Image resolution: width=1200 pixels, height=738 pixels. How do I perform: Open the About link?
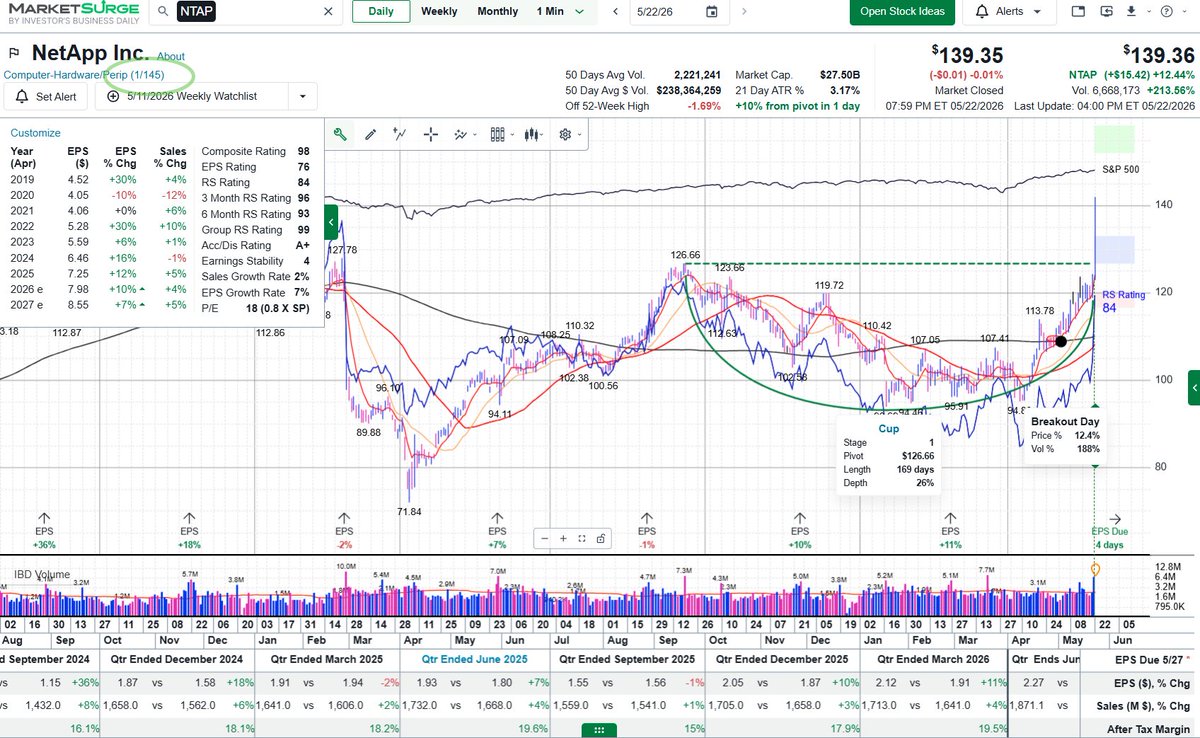(171, 56)
